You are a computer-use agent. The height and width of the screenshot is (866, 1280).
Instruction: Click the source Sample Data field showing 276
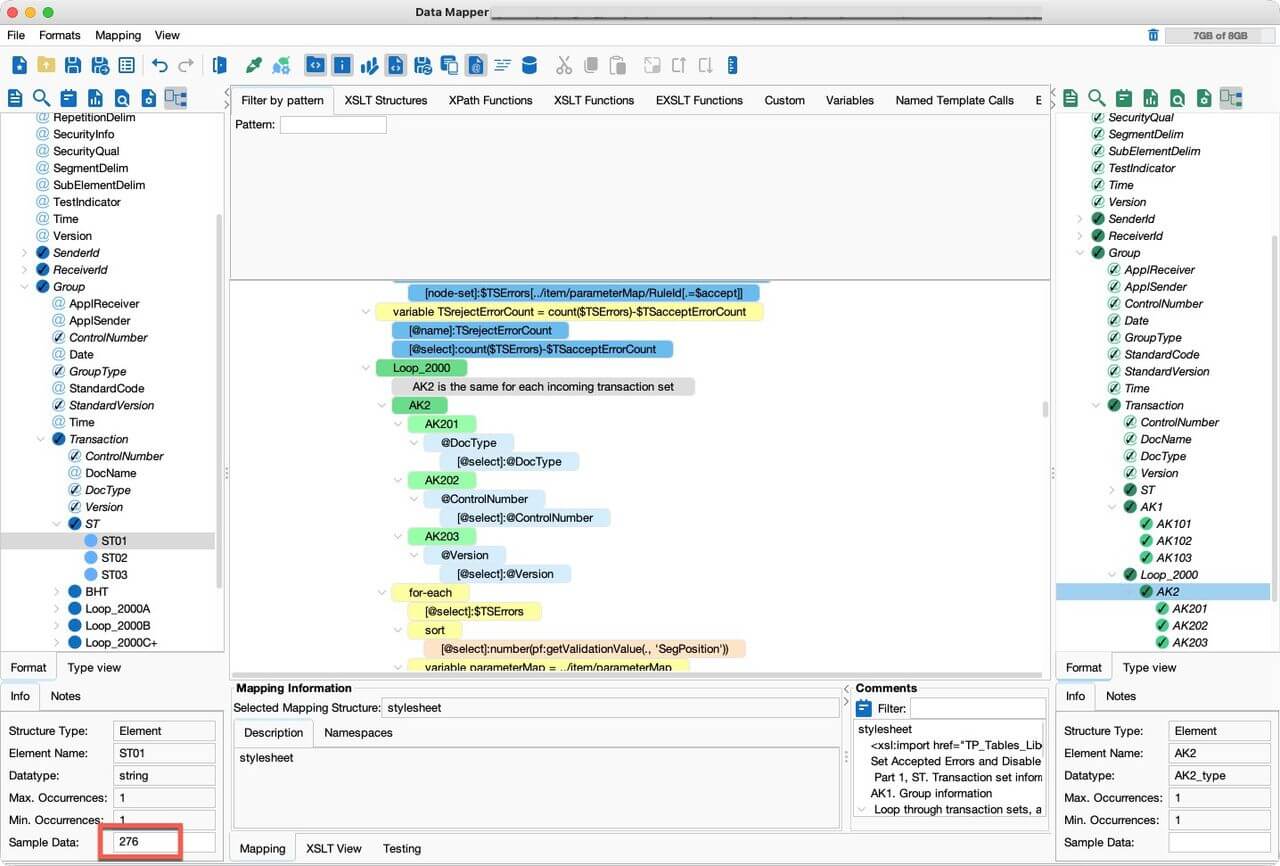tap(164, 842)
